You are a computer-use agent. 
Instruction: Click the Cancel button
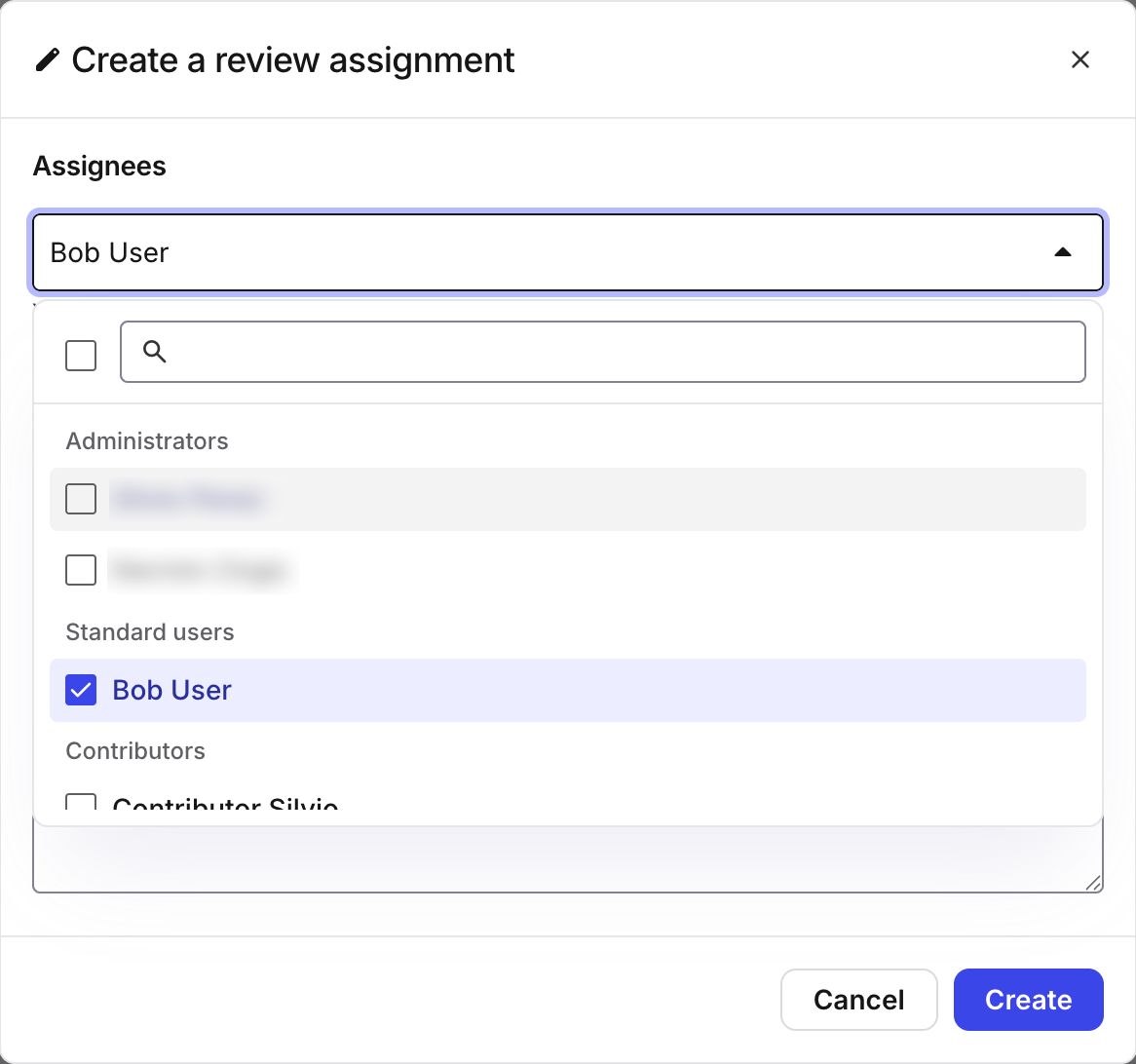[x=858, y=1000]
